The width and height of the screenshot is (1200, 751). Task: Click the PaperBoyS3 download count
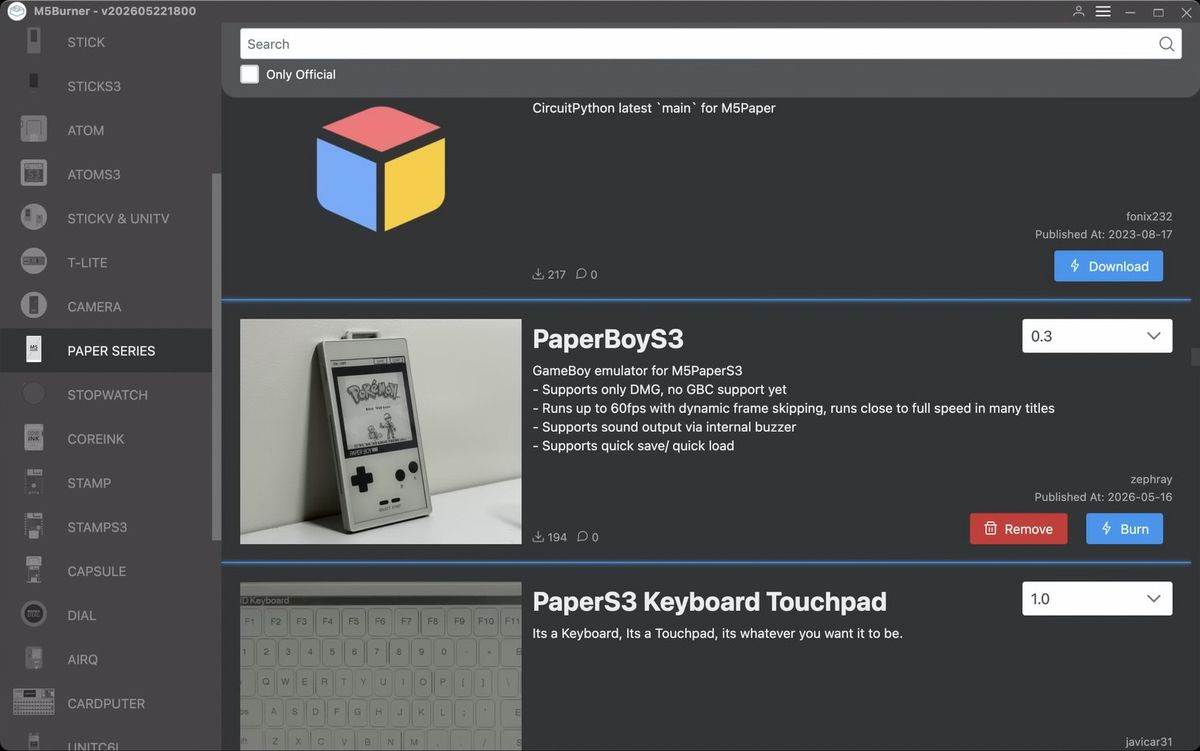[x=550, y=537]
